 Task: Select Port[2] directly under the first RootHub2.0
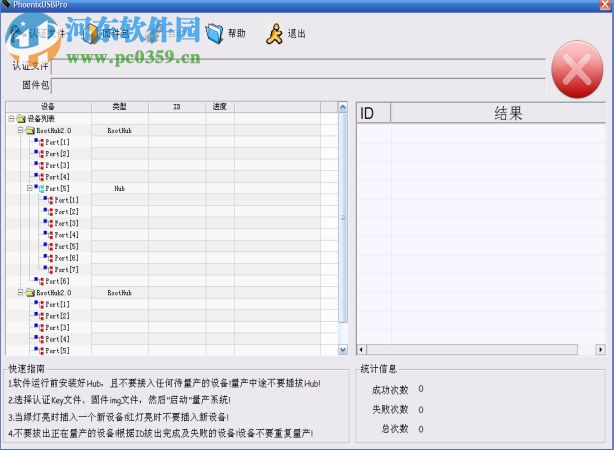[x=57, y=154]
